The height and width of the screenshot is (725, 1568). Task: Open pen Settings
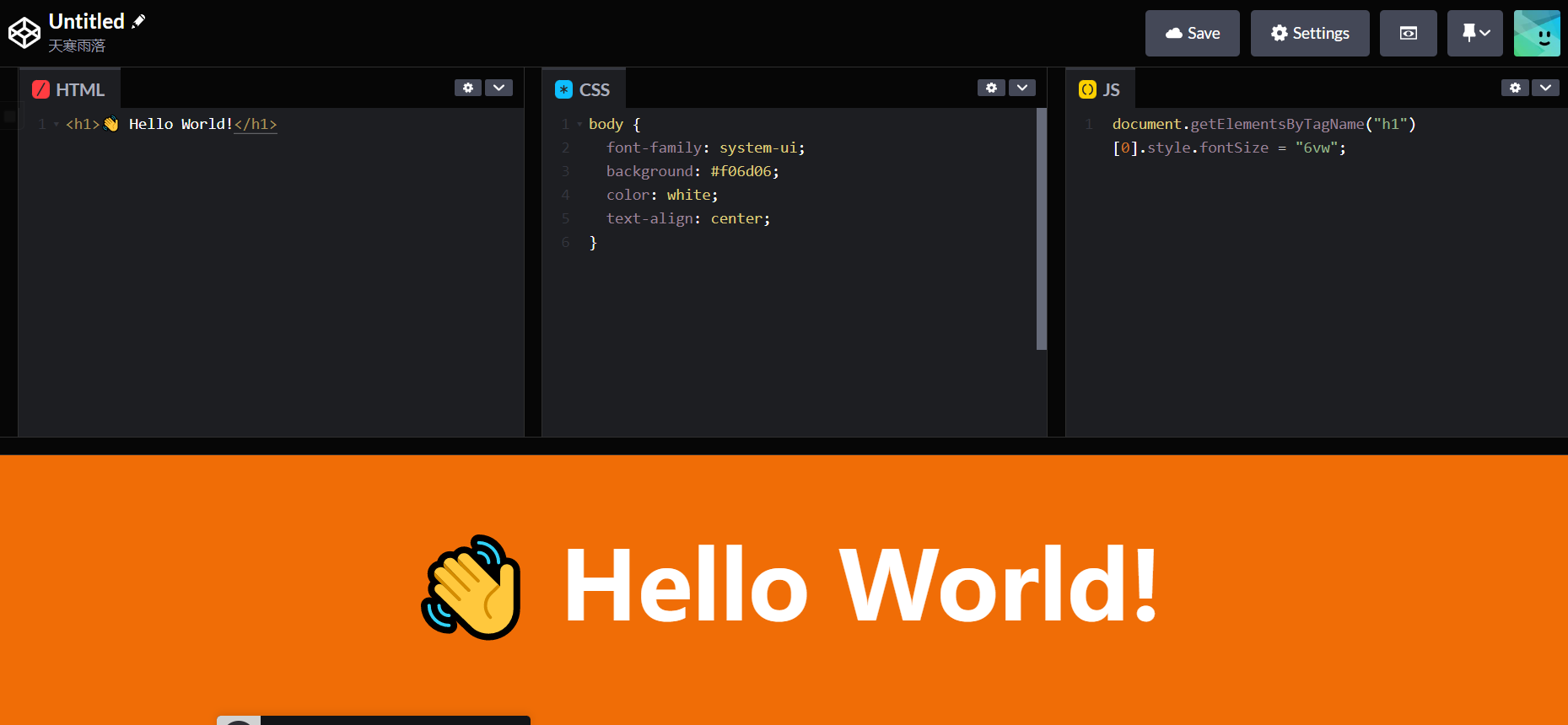click(1309, 34)
